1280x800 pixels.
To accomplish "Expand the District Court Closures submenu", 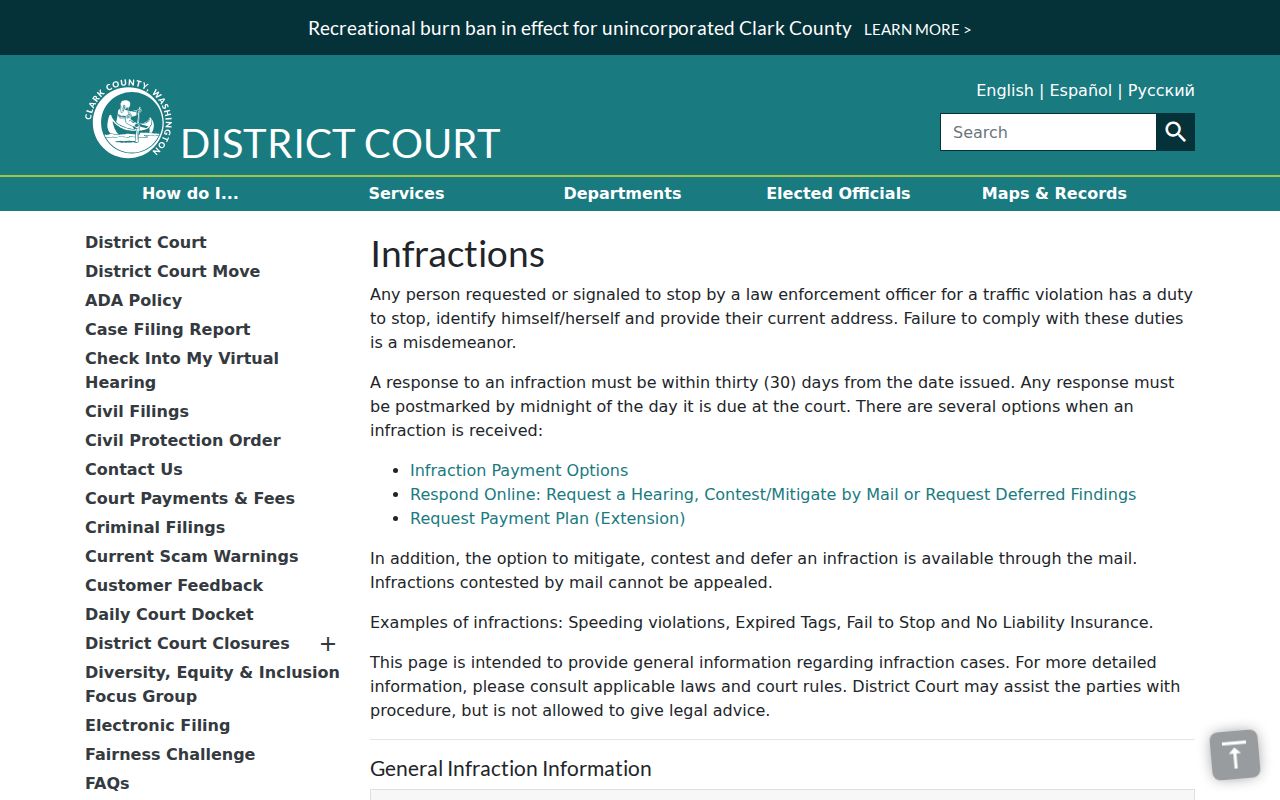I will pyautogui.click(x=328, y=644).
